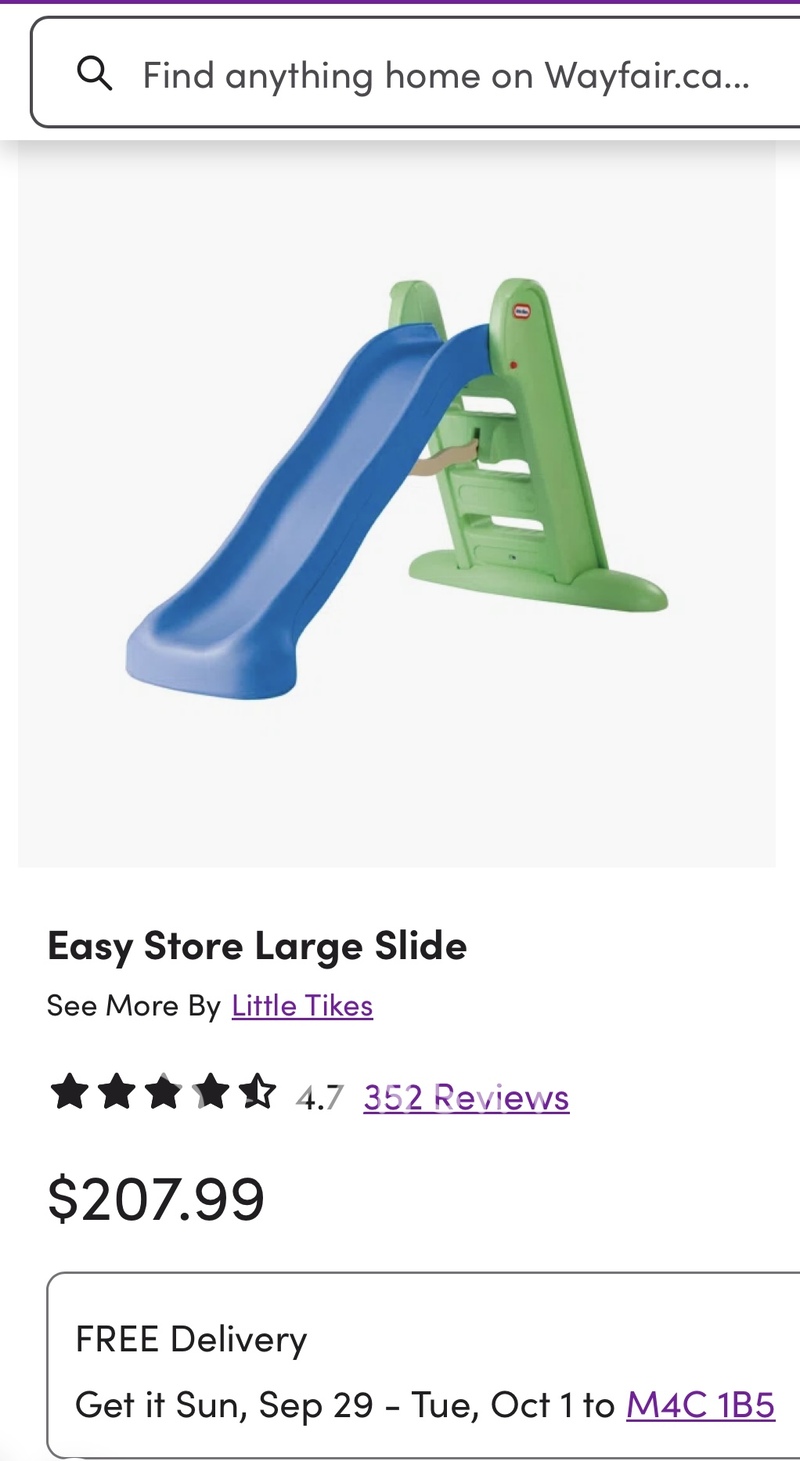This screenshot has width=800, height=1461.
Task: Click the See More By label
Action: 133,1005
